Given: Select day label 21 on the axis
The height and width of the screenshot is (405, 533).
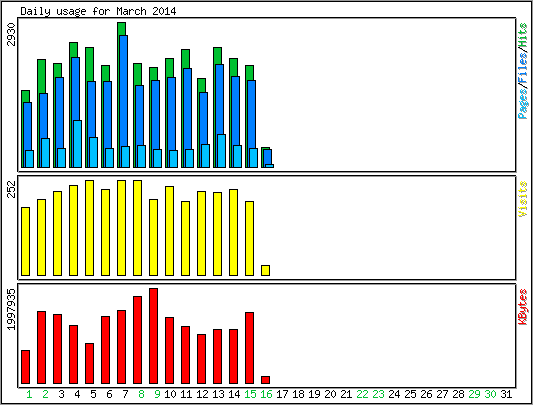Looking at the screenshot, I should (x=346, y=394).
